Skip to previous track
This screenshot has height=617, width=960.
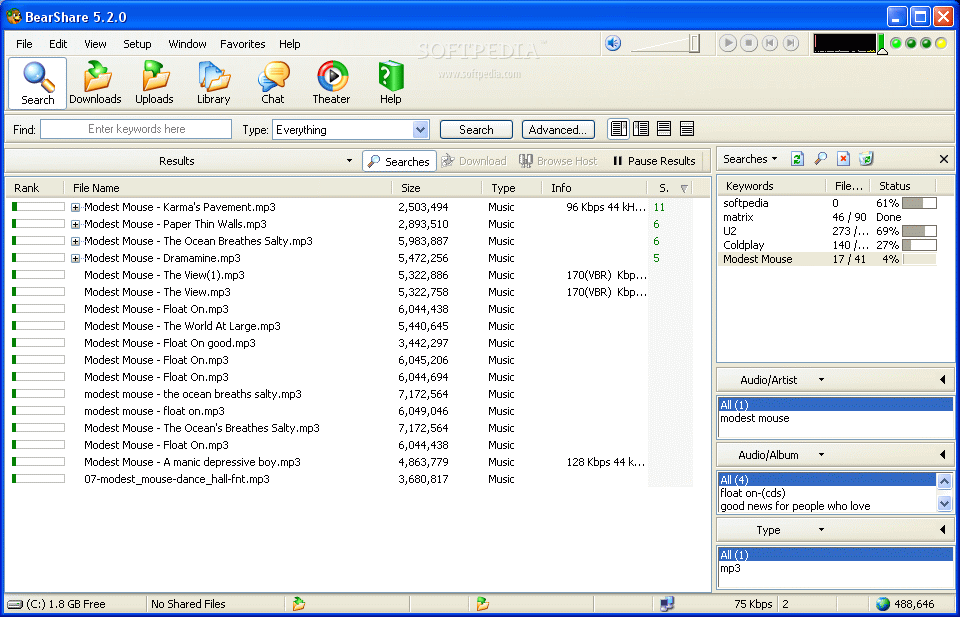(x=770, y=43)
